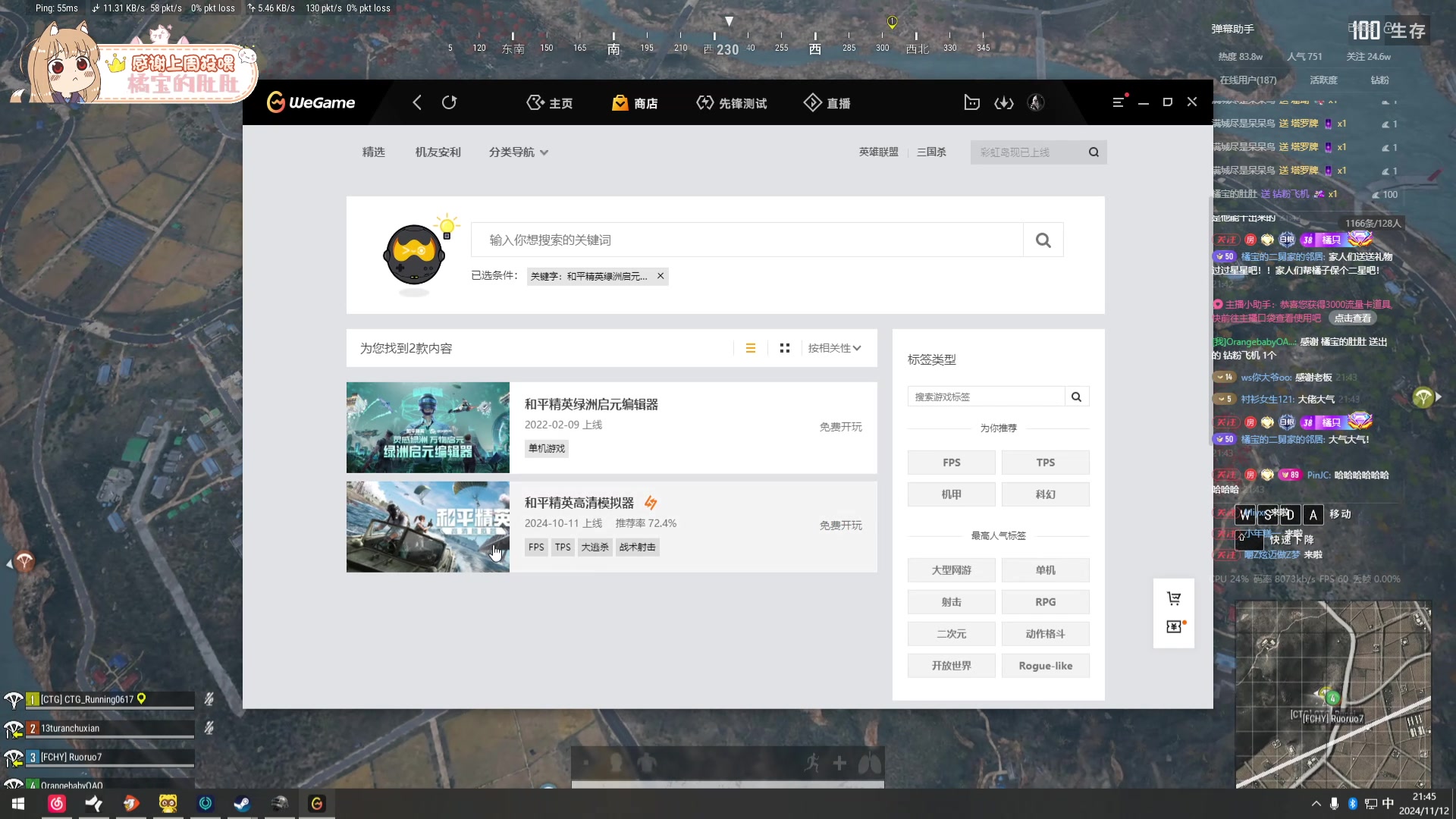Open the download center icon
The height and width of the screenshot is (819, 1456).
1004,102
